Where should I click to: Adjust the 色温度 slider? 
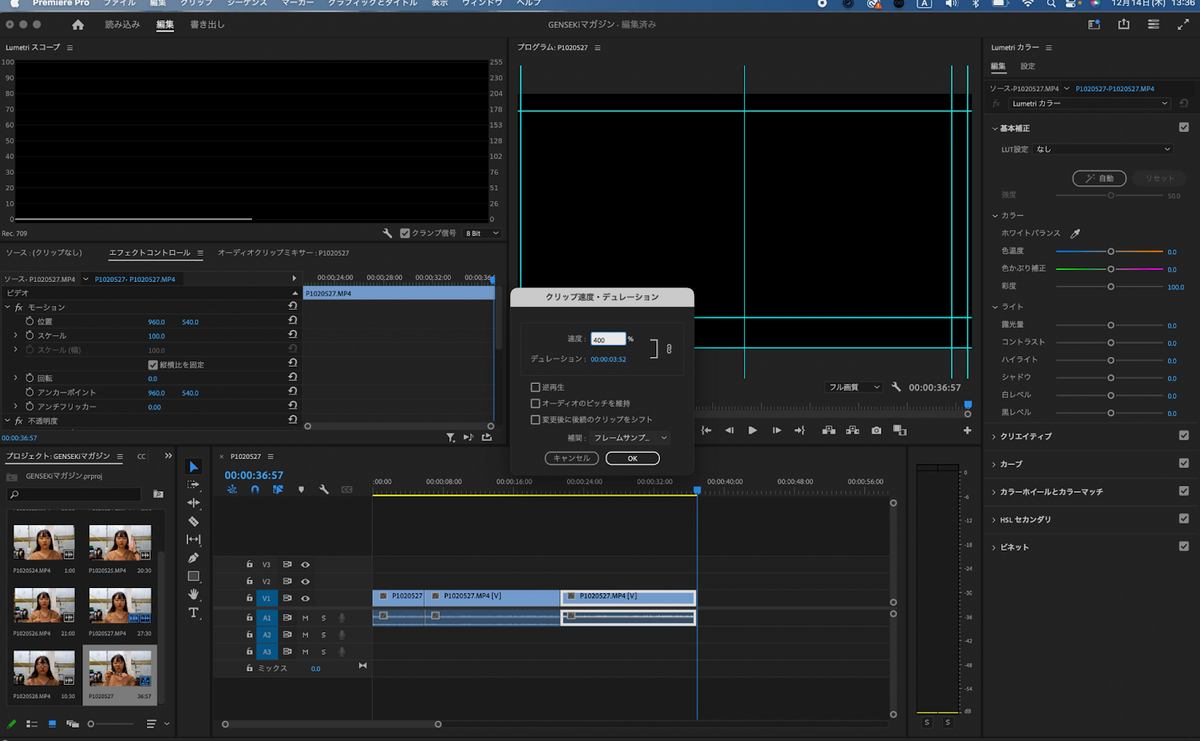(x=1111, y=251)
